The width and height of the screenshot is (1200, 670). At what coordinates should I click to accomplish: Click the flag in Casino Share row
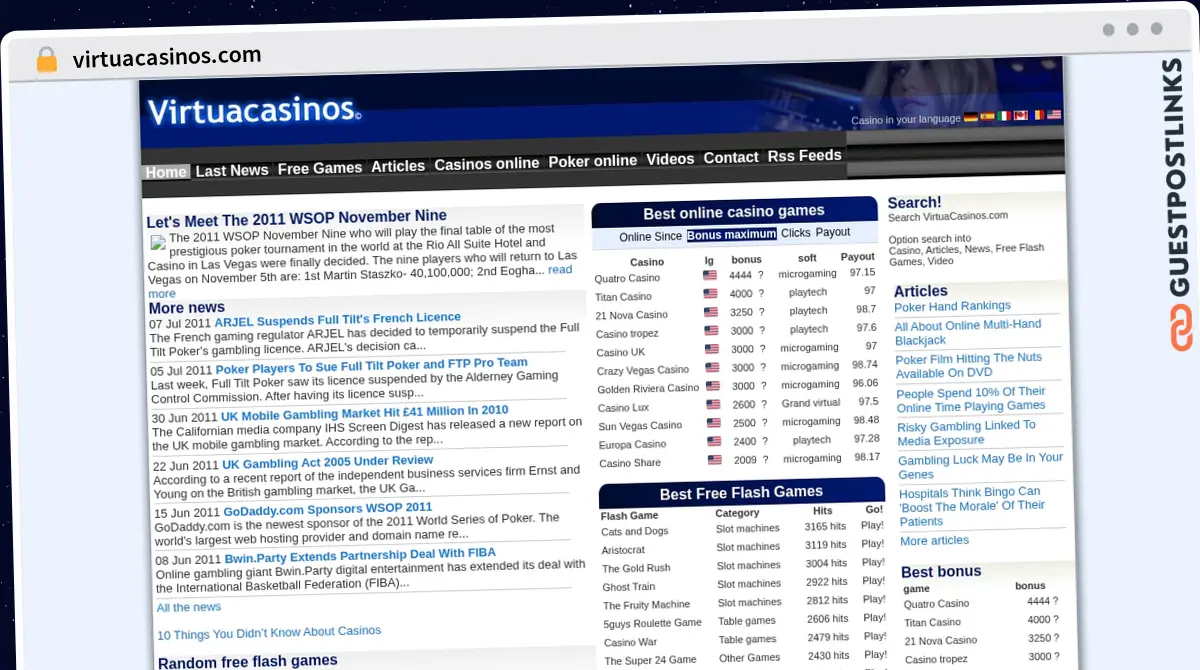point(715,460)
